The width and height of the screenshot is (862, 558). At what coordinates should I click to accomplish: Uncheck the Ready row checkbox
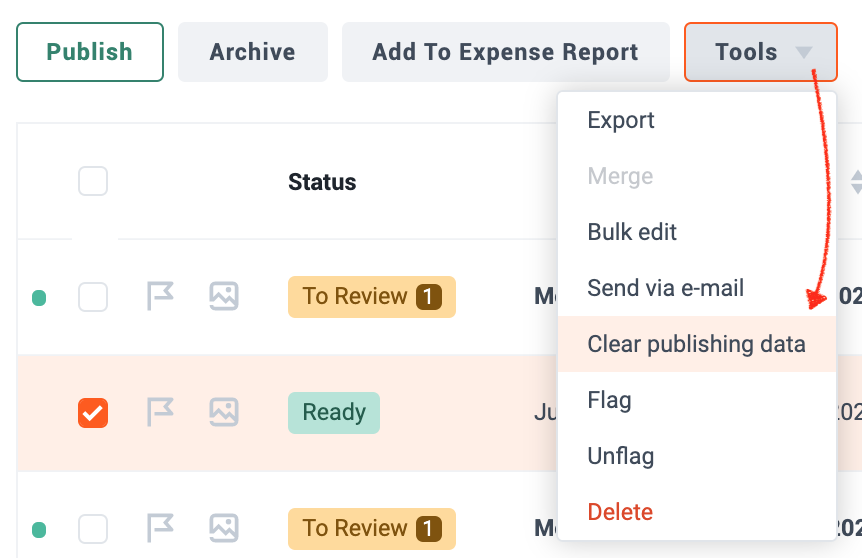93,413
